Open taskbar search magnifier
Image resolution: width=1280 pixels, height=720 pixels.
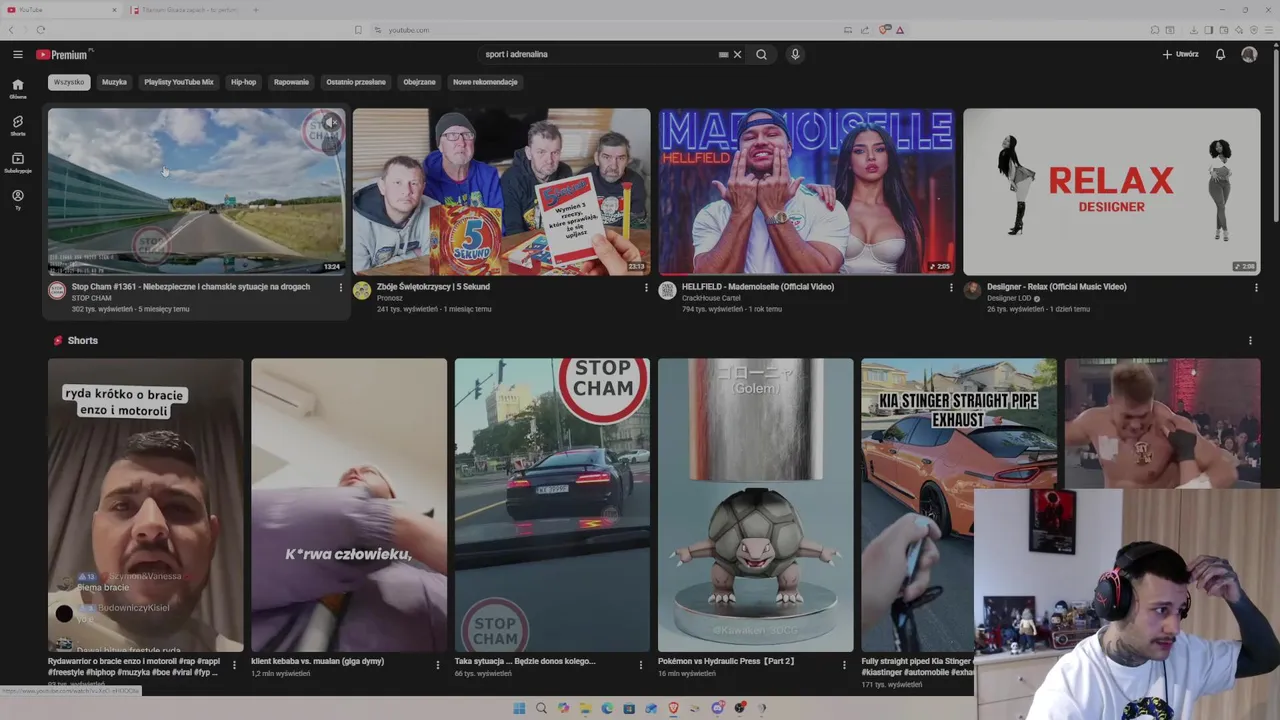tap(541, 708)
